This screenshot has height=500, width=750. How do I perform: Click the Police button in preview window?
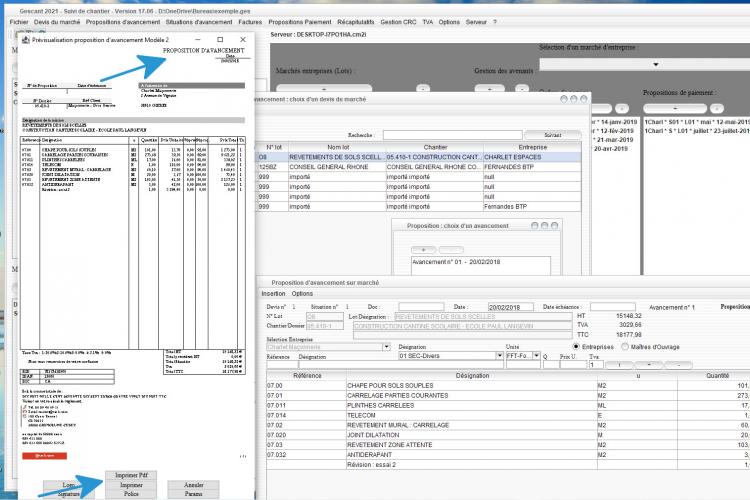click(131, 494)
